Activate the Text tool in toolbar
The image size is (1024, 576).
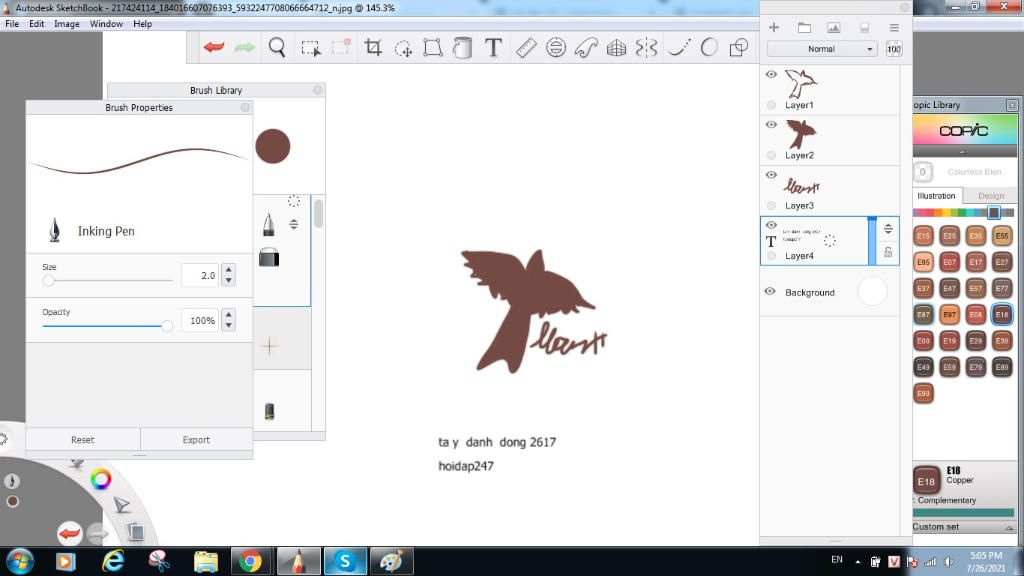[x=493, y=48]
